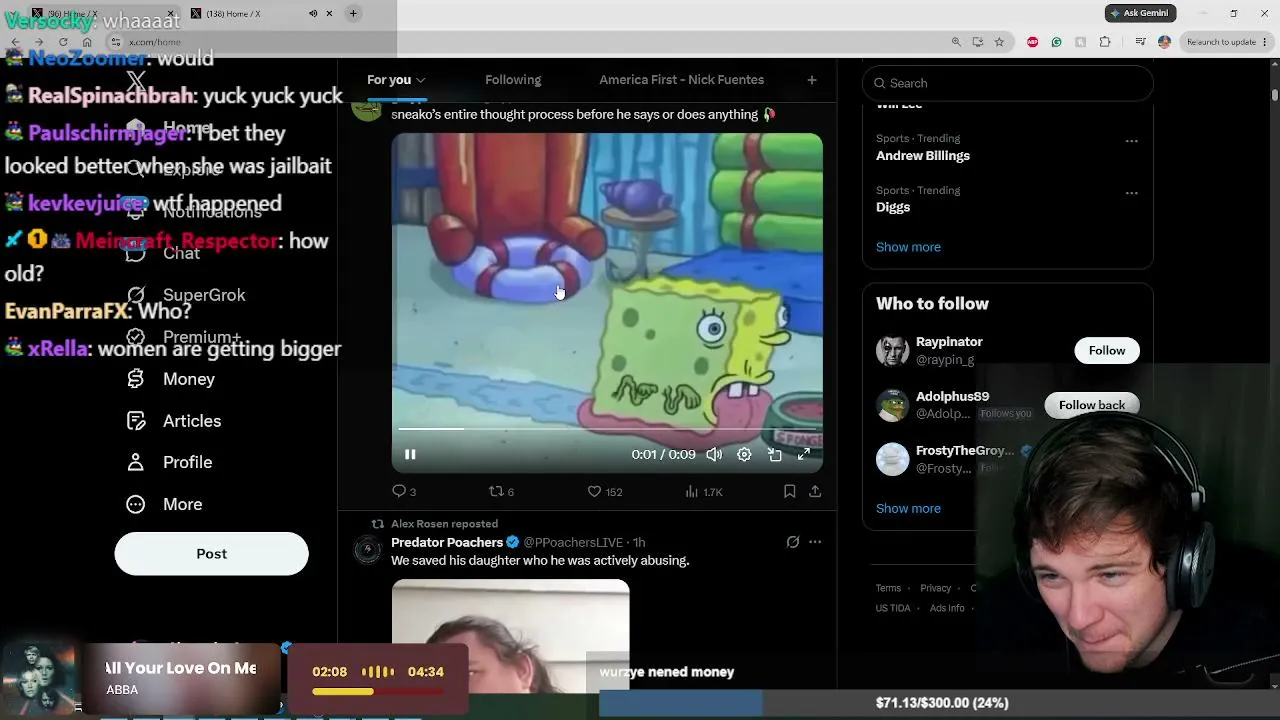Screen dimensions: 1280x720
Task: Open Chrome profile avatar
Action: (1164, 42)
